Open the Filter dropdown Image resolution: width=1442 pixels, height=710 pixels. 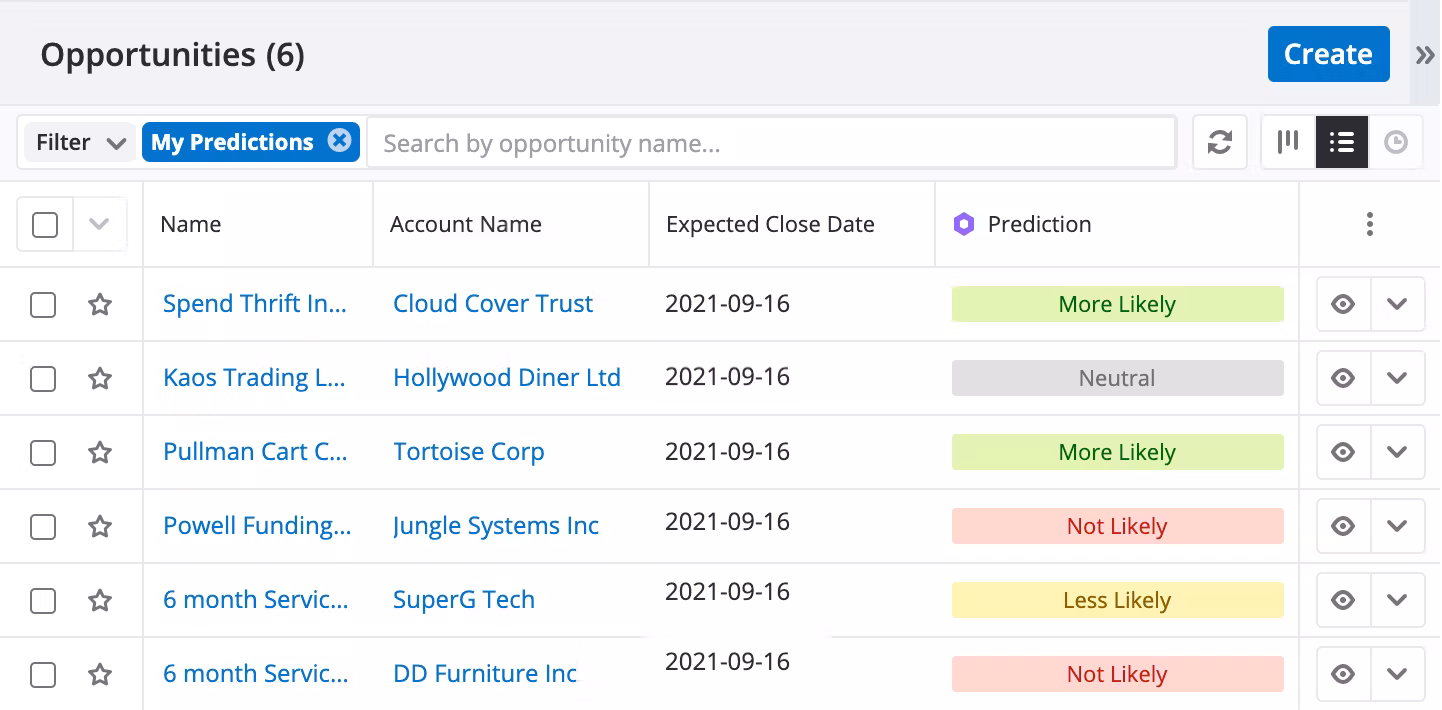tap(80, 142)
